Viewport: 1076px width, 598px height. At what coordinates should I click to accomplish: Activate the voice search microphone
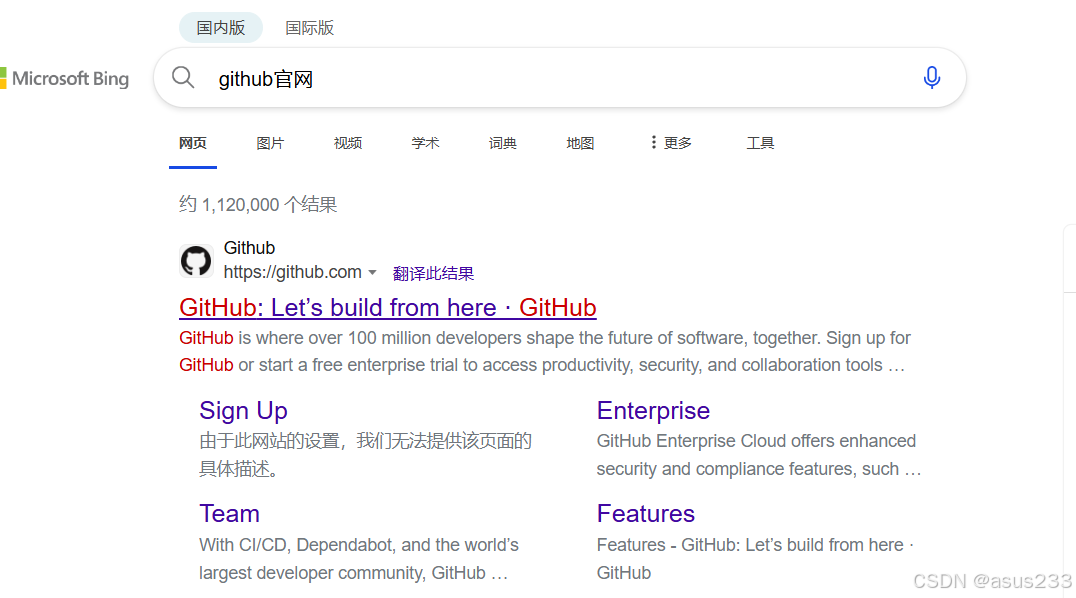[x=931, y=78]
